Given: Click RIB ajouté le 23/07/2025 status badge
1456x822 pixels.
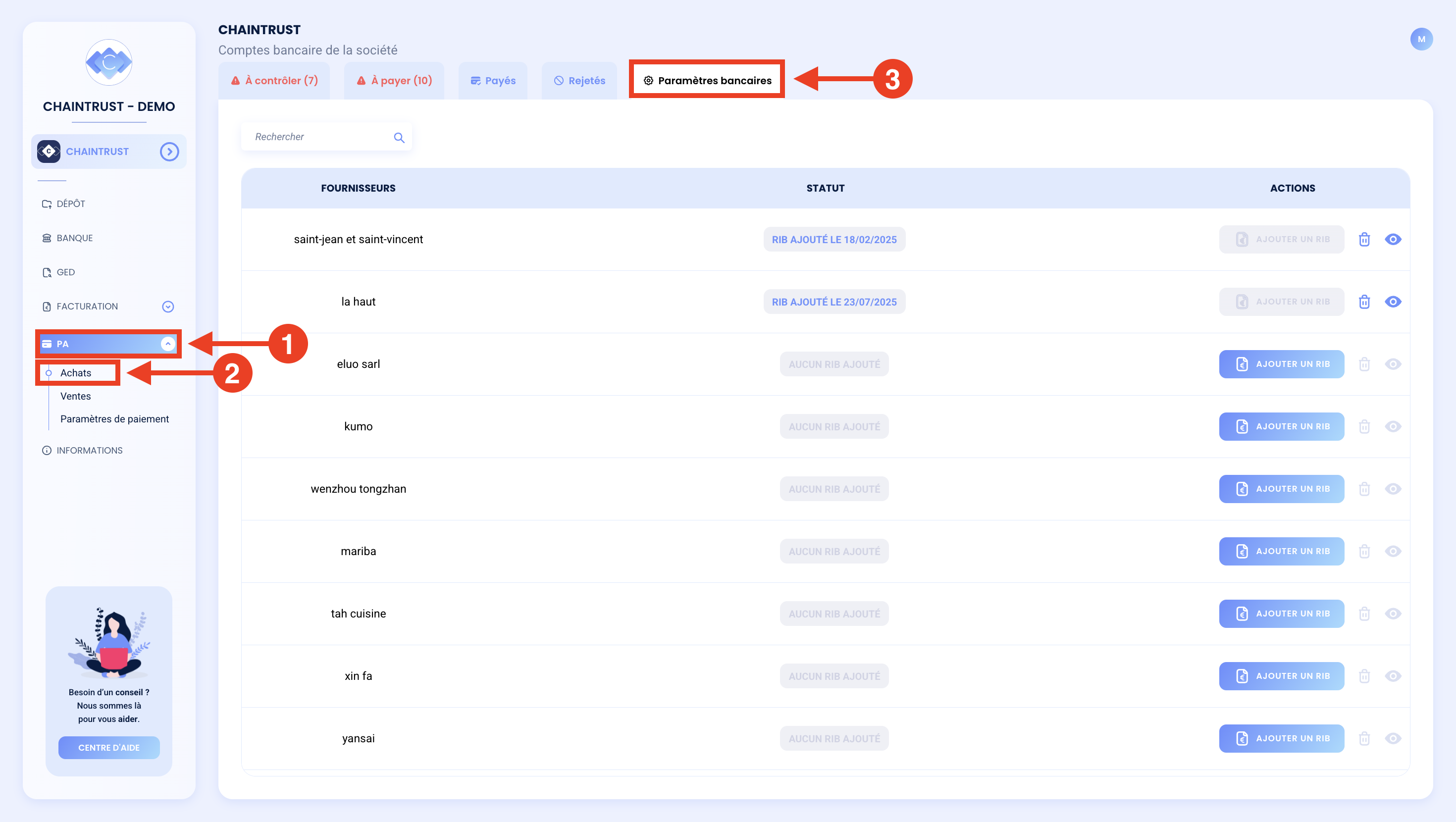Looking at the screenshot, I should pyautogui.click(x=833, y=302).
